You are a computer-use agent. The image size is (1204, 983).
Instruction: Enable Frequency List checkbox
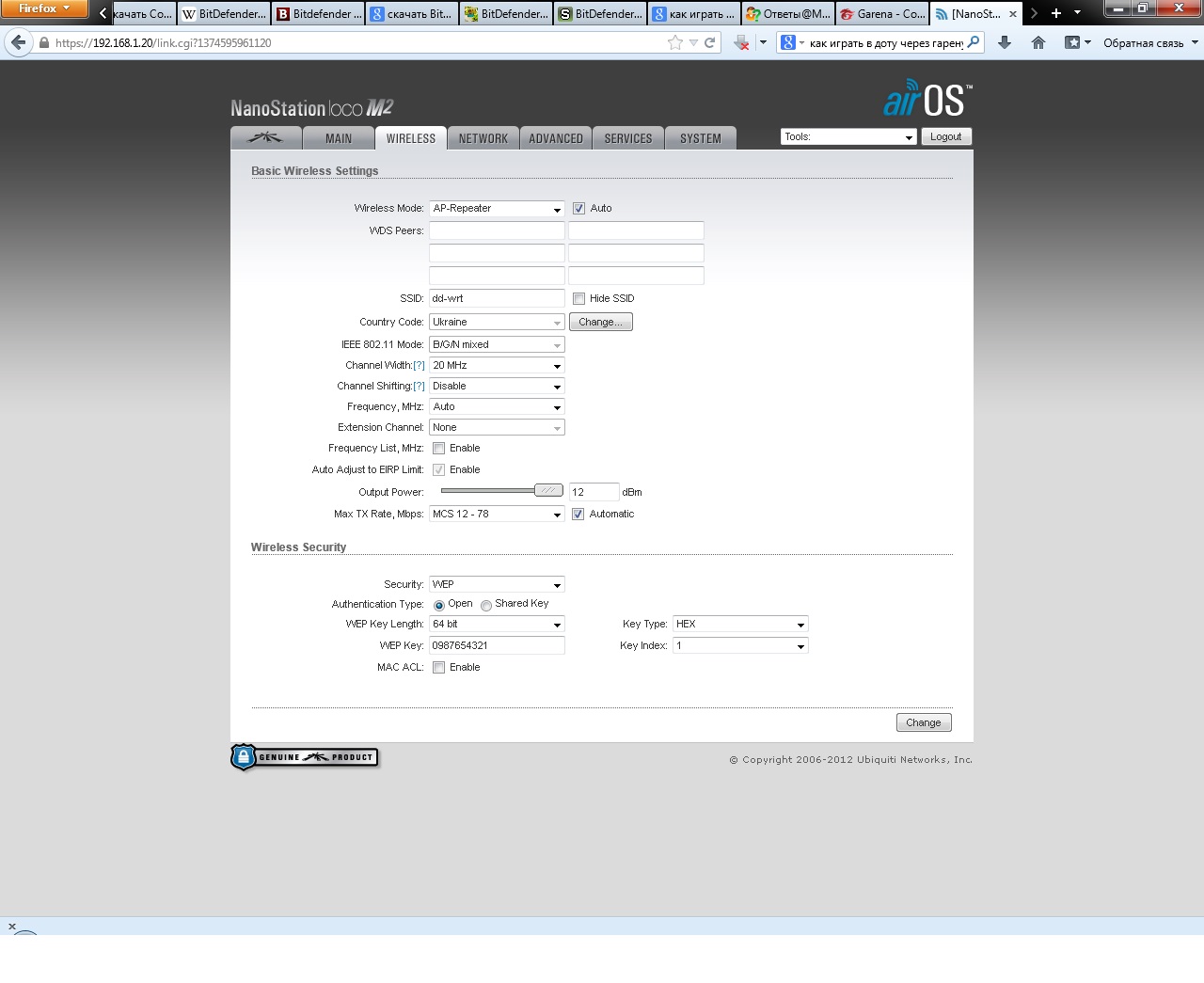[x=439, y=449]
